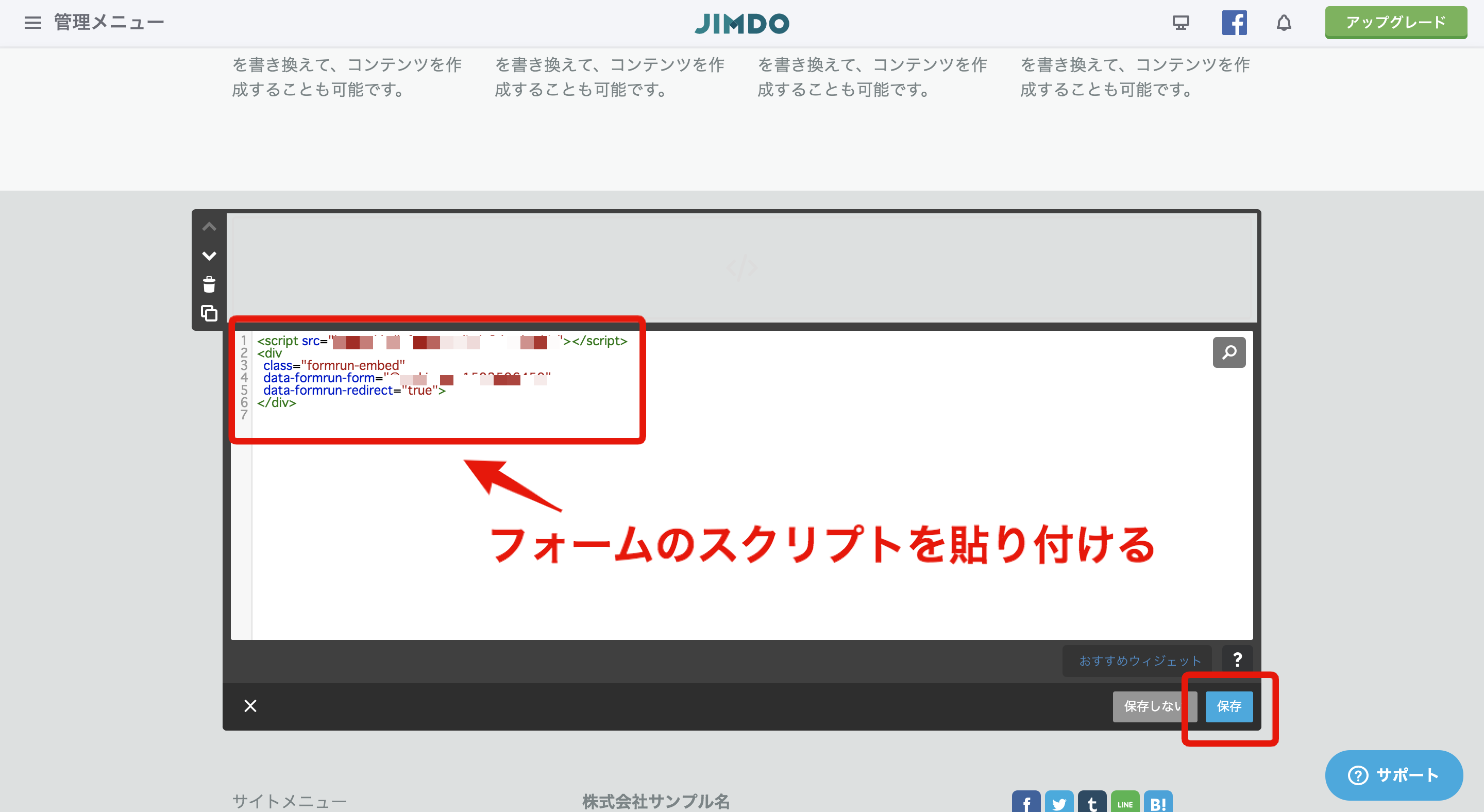Click the 株式会社サンプル名 footer text

[x=655, y=801]
